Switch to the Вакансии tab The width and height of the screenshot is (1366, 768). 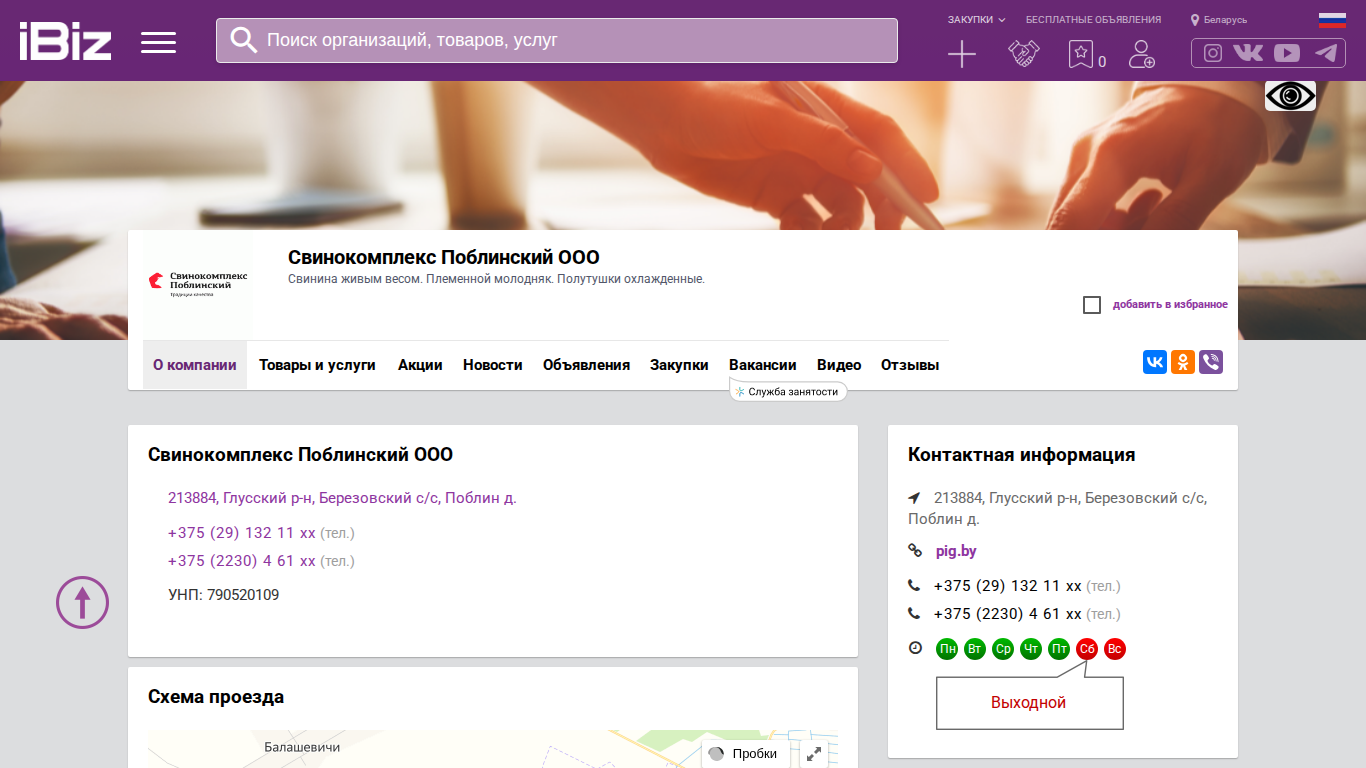click(x=763, y=365)
